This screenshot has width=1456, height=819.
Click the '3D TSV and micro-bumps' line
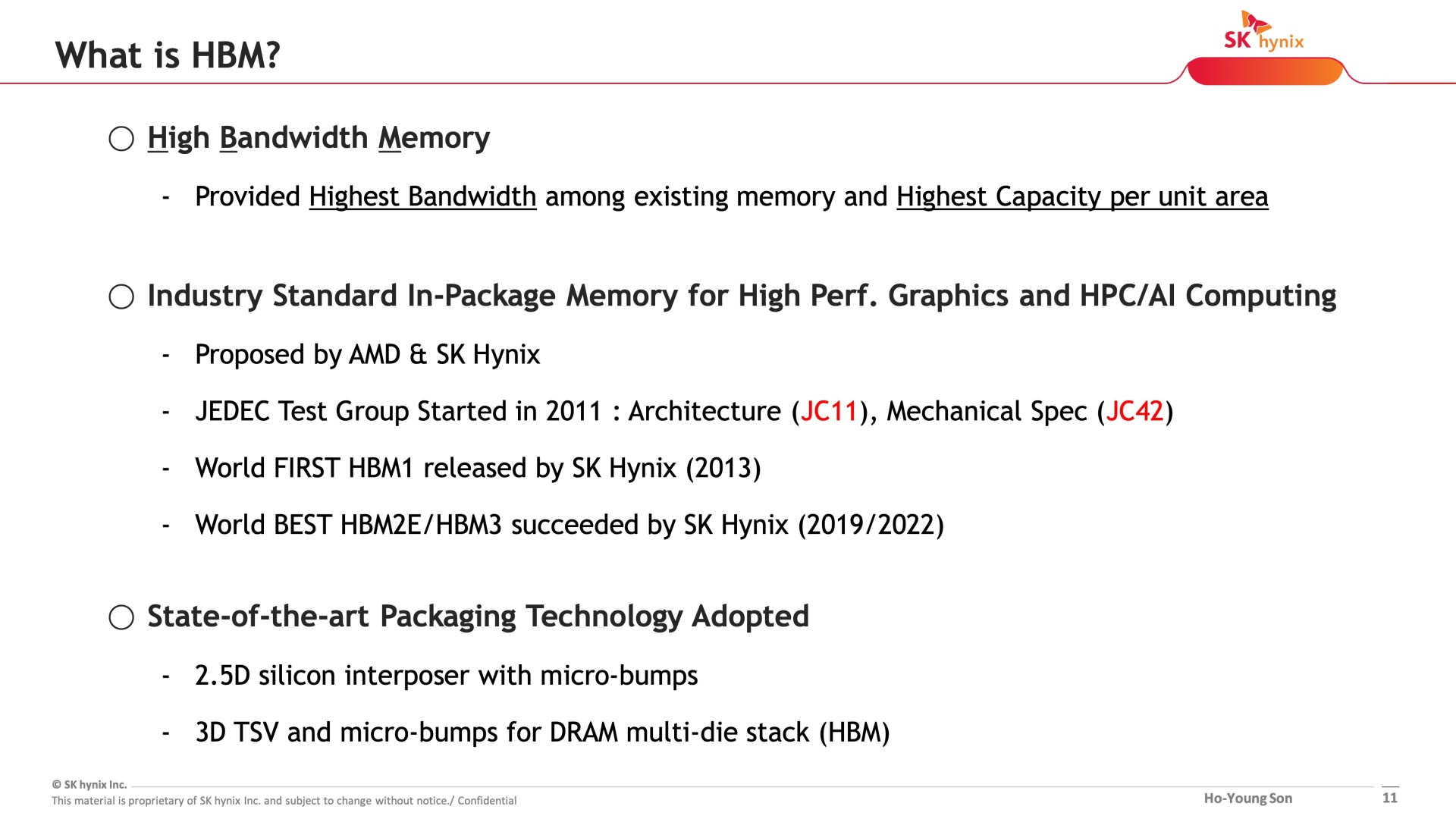click(542, 733)
